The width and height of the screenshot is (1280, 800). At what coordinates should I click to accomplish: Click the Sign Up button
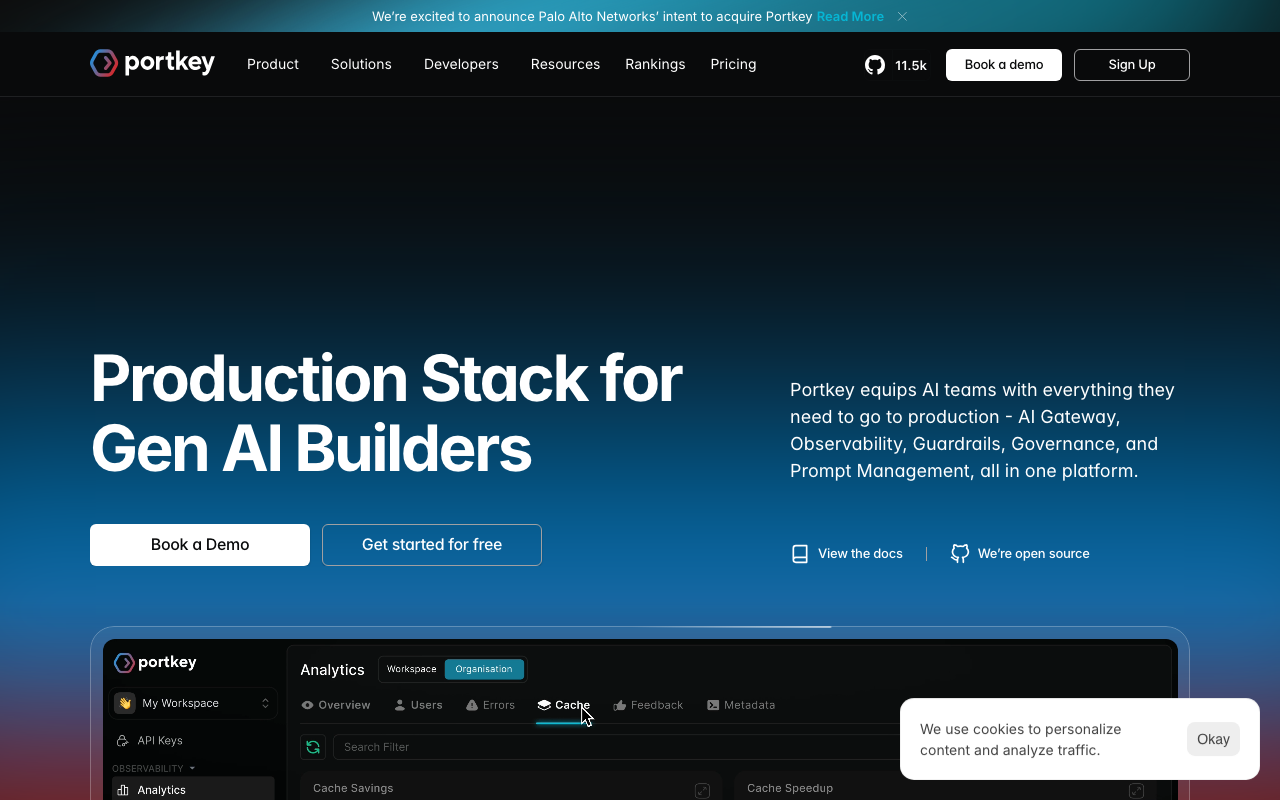pos(1132,65)
